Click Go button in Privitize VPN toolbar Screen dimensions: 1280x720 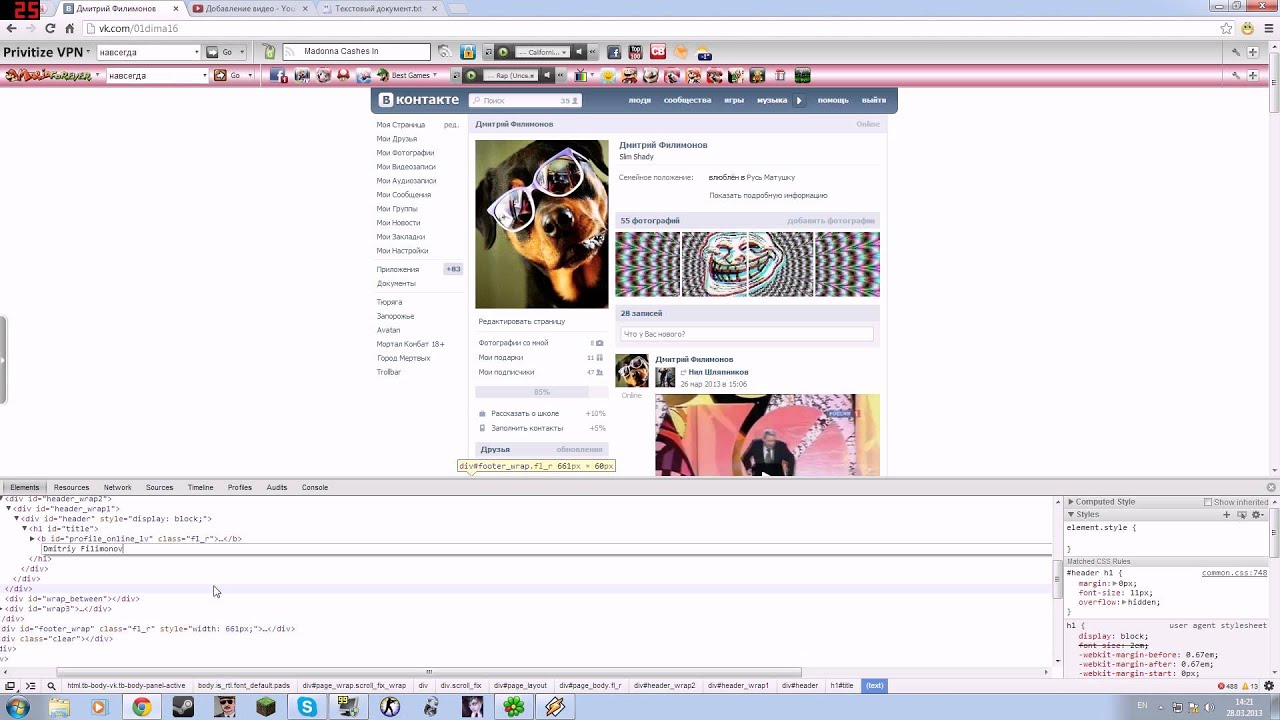221,52
